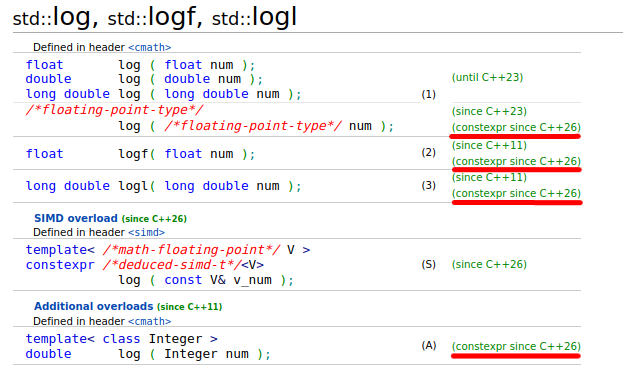Click the (since C++26) note in row (S)
This screenshot has height=368, width=623.
489,264
